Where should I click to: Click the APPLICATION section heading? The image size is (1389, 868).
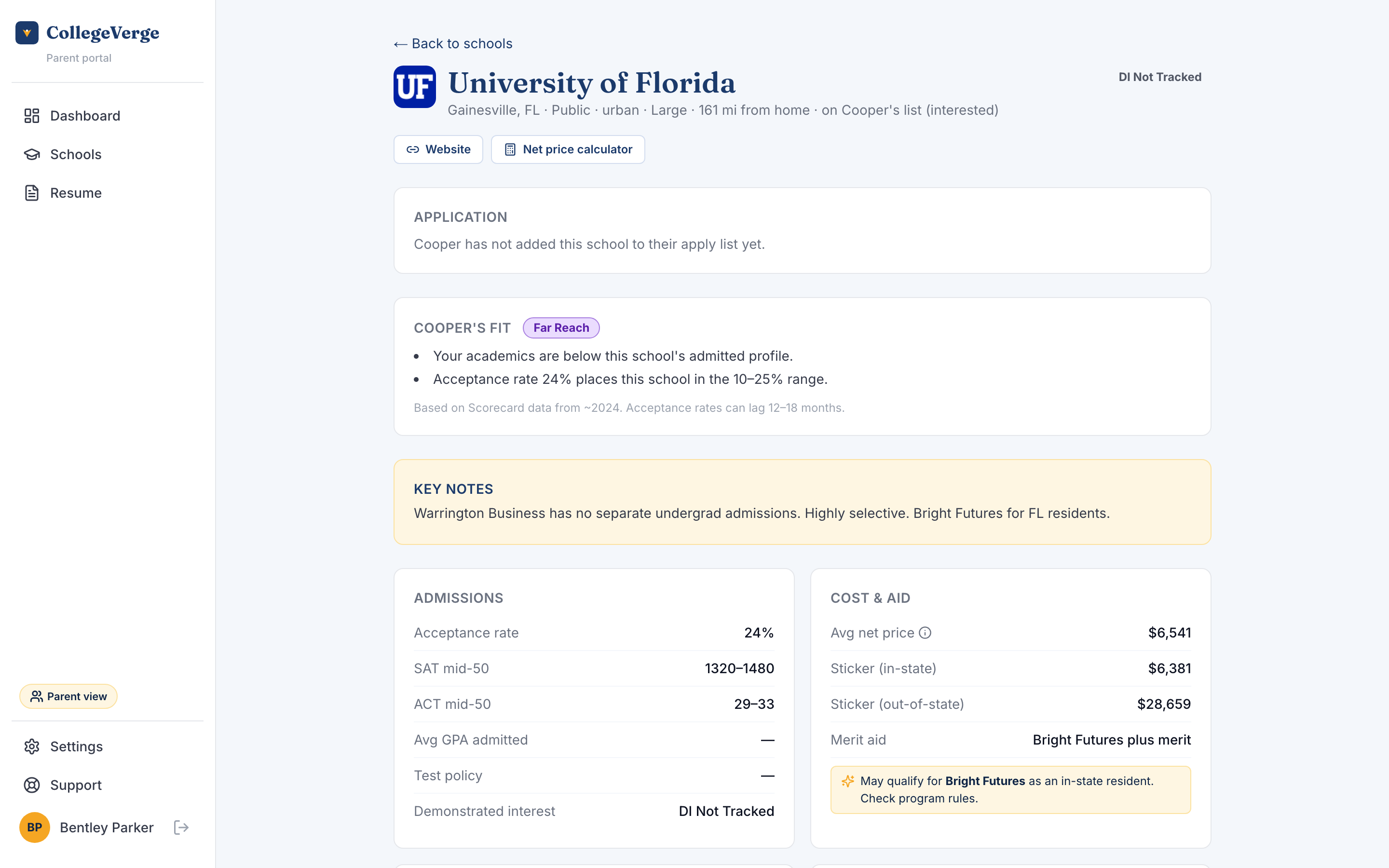[460, 217]
